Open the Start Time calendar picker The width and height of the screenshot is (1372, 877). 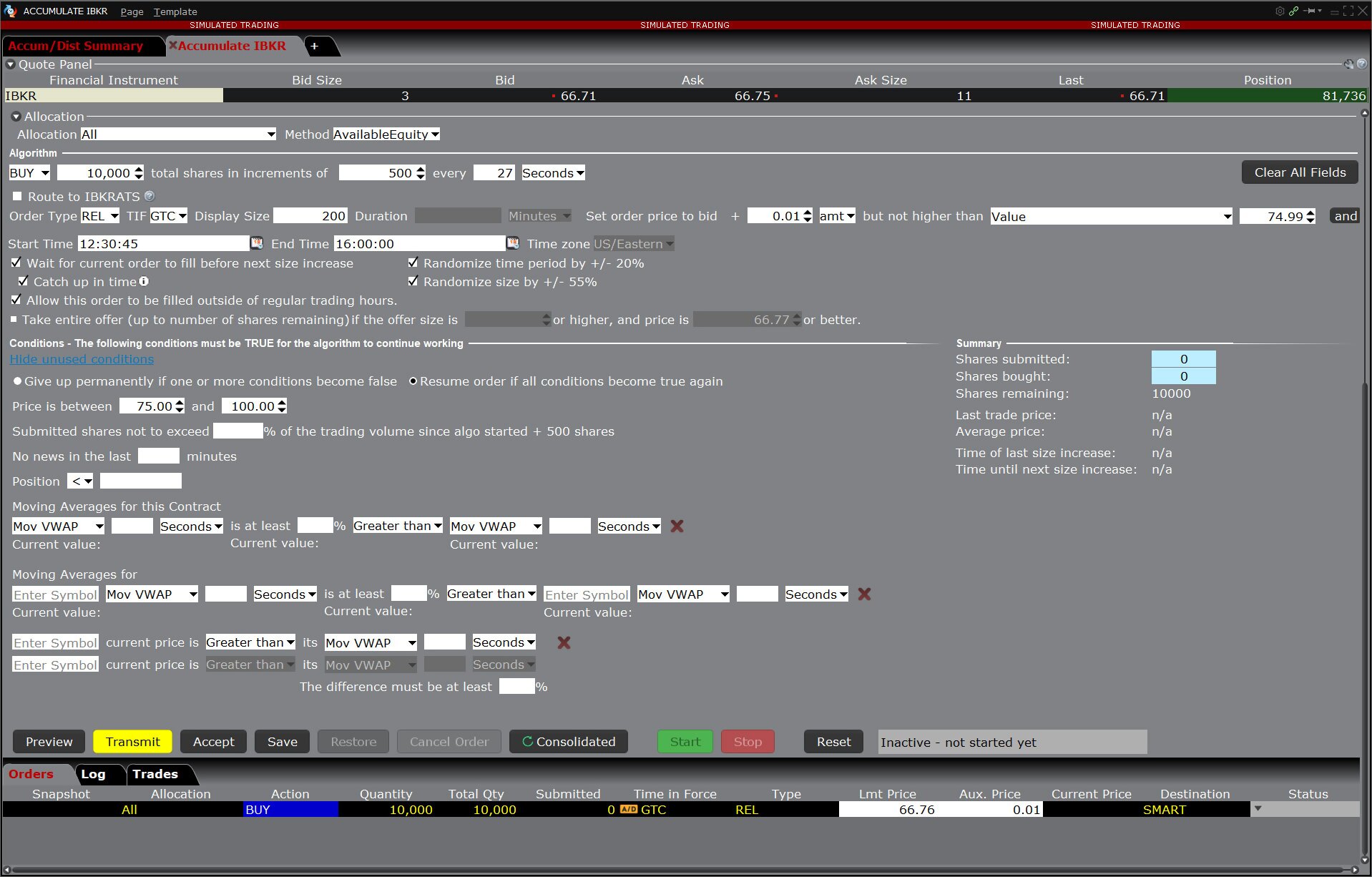pos(256,243)
